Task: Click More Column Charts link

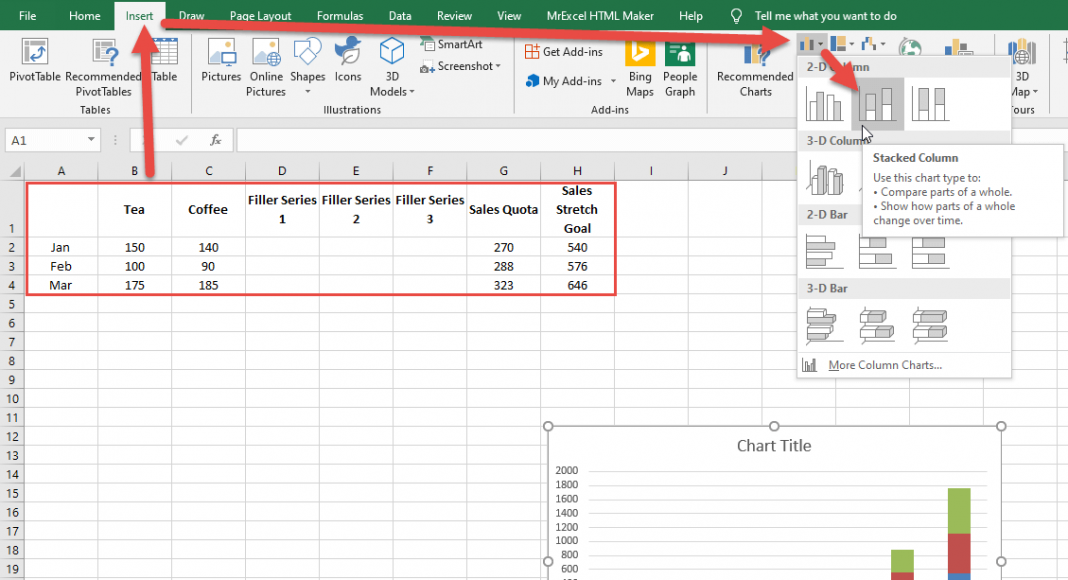Action: 884,365
